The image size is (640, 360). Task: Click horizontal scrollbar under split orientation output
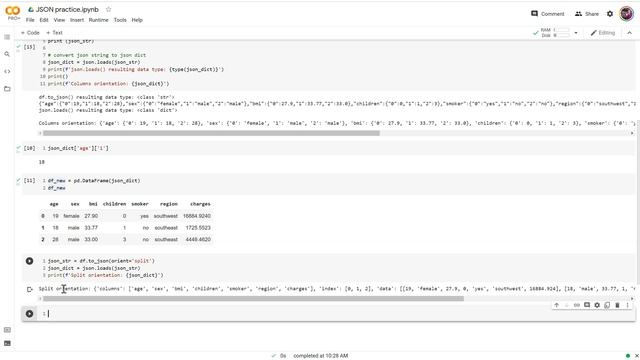pos(253,298)
